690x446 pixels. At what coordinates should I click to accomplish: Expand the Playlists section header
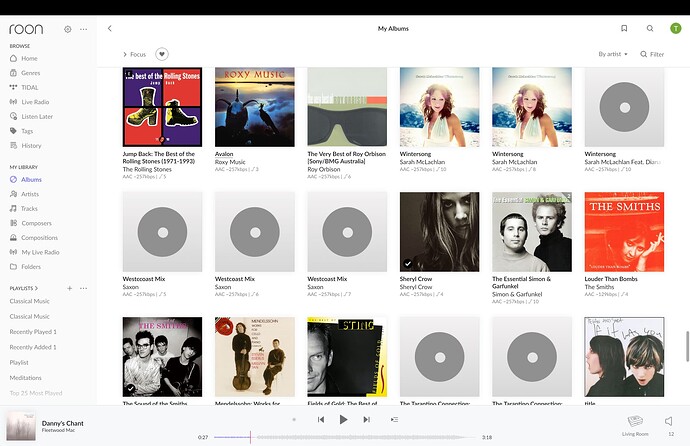pyautogui.click(x=24, y=288)
